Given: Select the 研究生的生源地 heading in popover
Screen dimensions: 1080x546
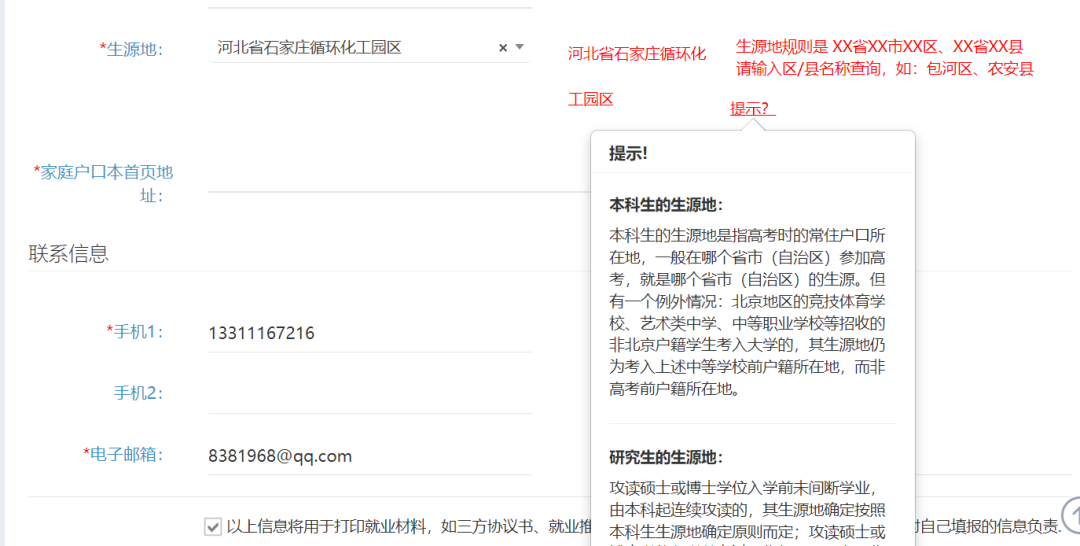Looking at the screenshot, I should pos(666,458).
